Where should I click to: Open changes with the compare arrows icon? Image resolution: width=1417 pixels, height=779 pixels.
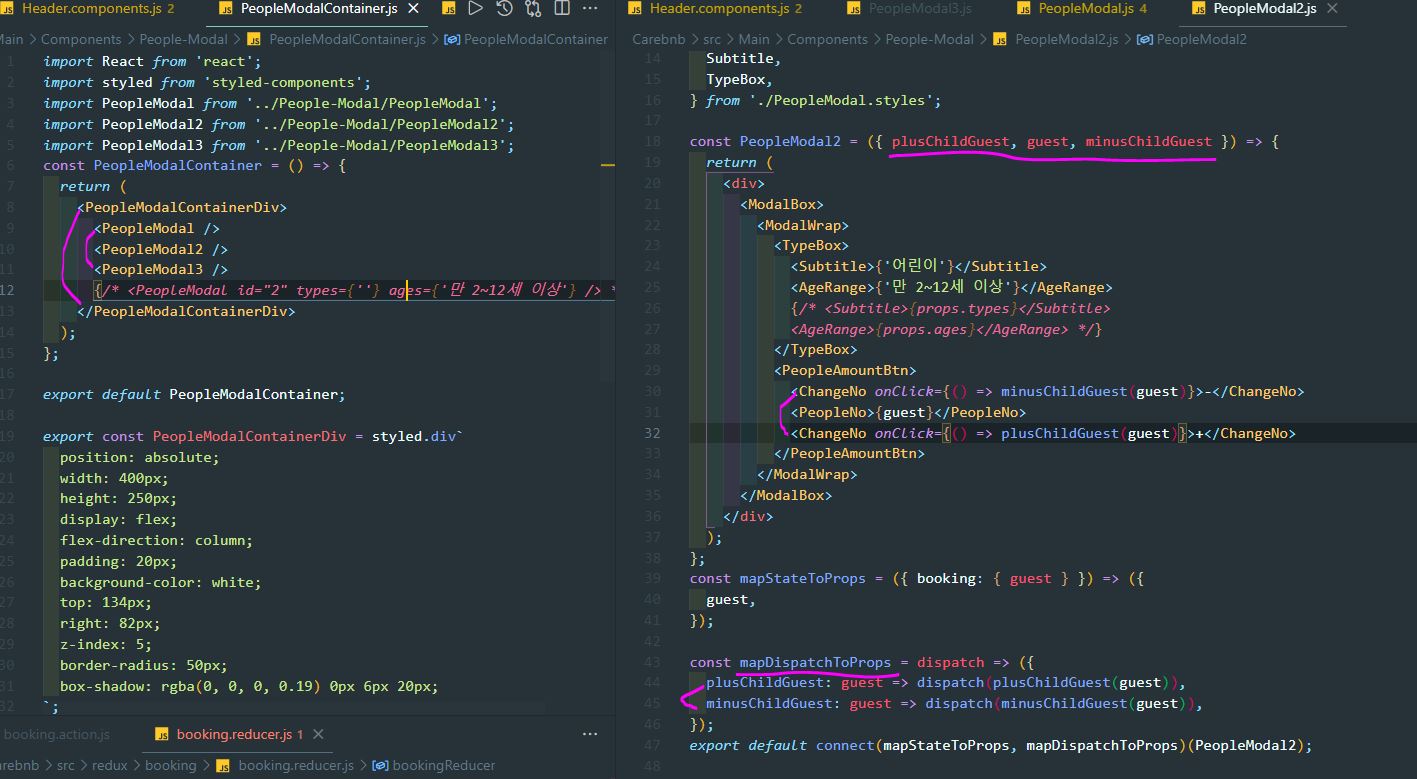(533, 8)
